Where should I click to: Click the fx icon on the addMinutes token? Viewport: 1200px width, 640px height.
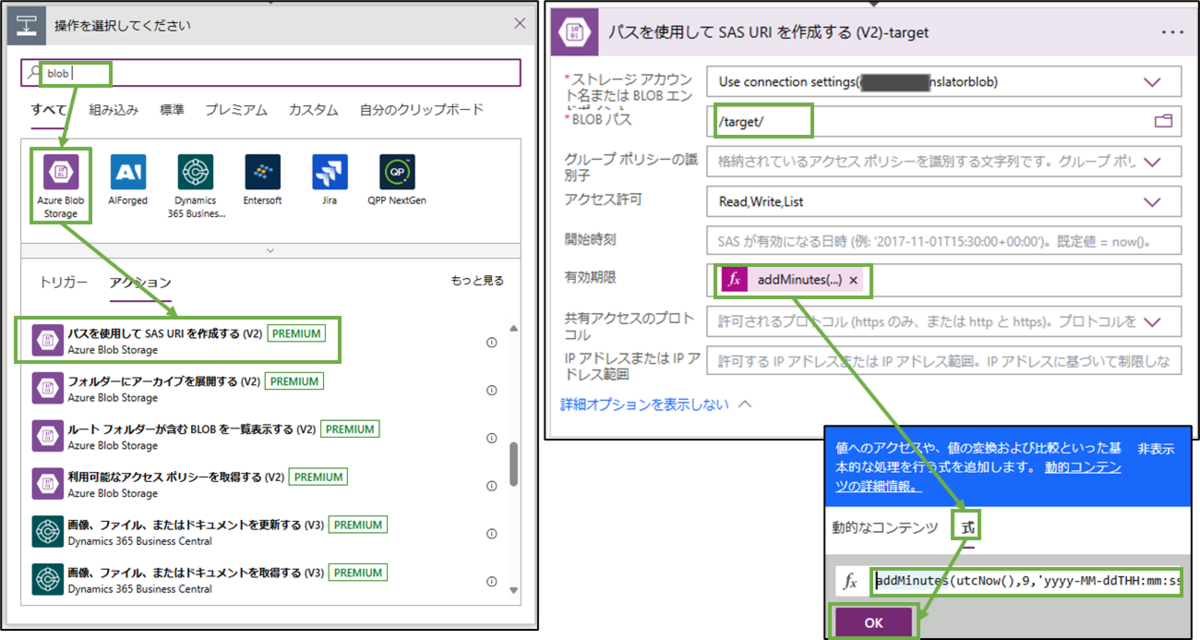735,281
